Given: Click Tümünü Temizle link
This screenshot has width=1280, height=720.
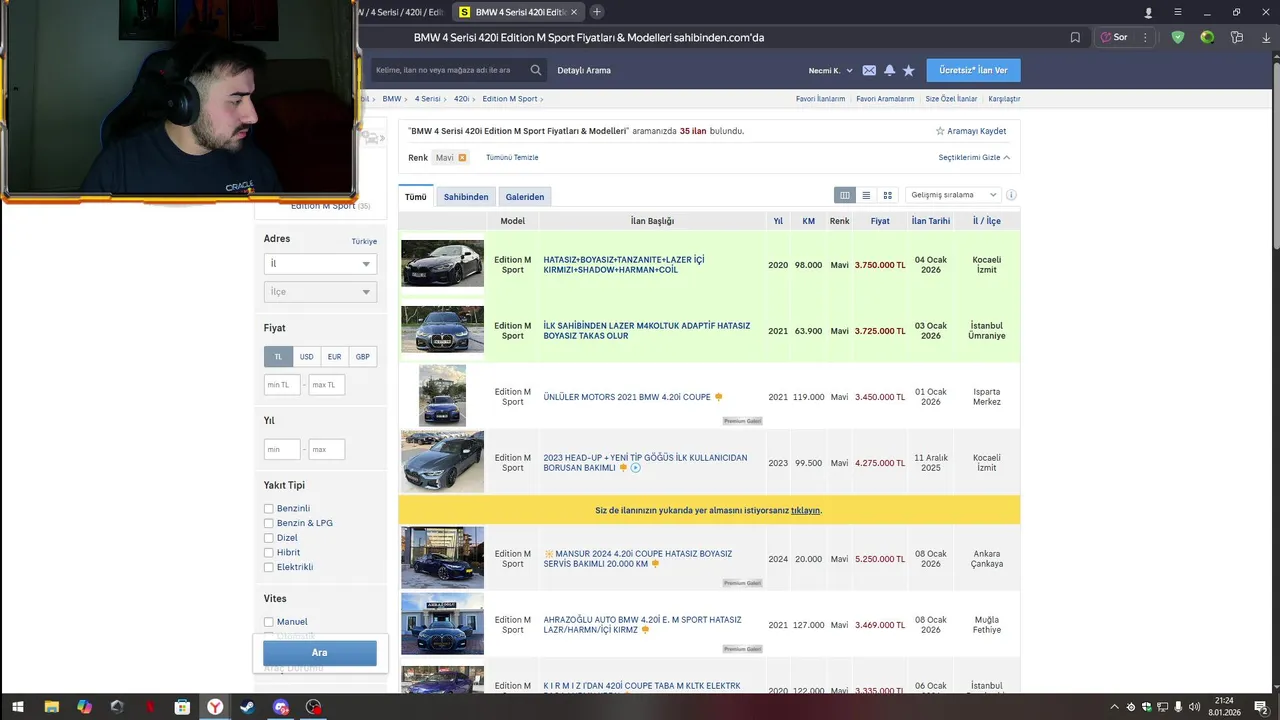Looking at the screenshot, I should point(512,158).
